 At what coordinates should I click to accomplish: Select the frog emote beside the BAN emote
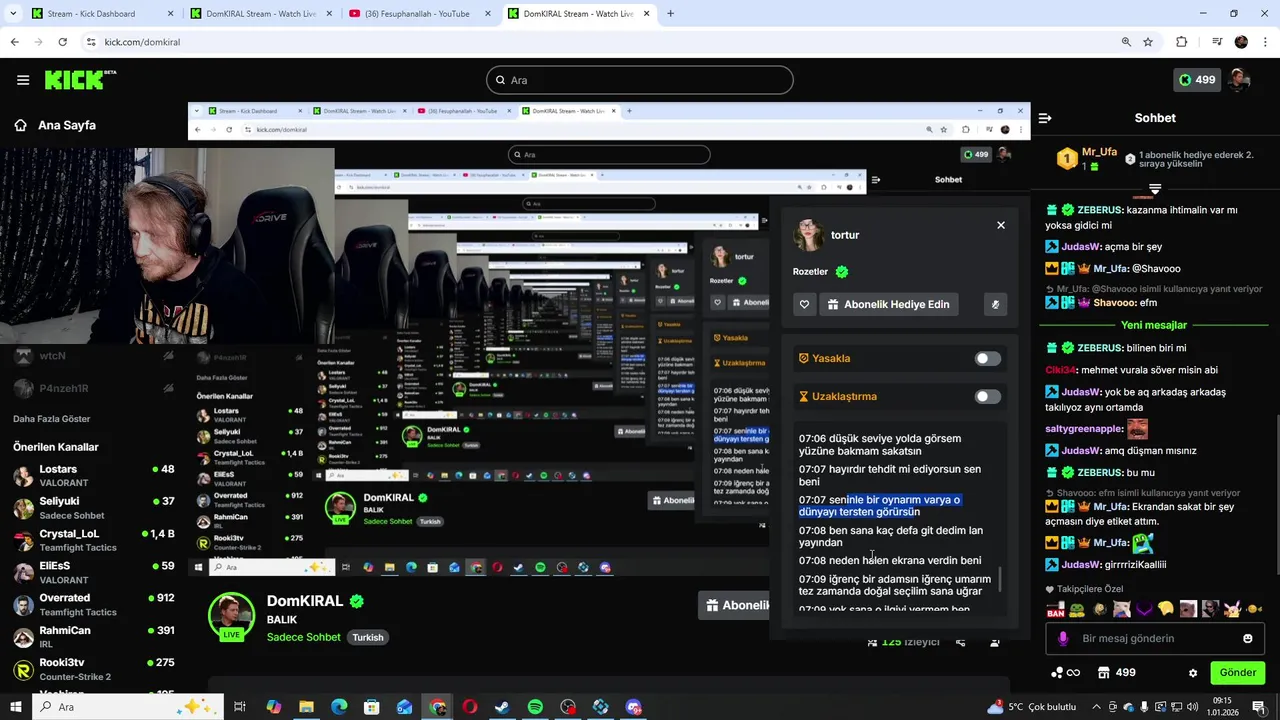click(1077, 609)
